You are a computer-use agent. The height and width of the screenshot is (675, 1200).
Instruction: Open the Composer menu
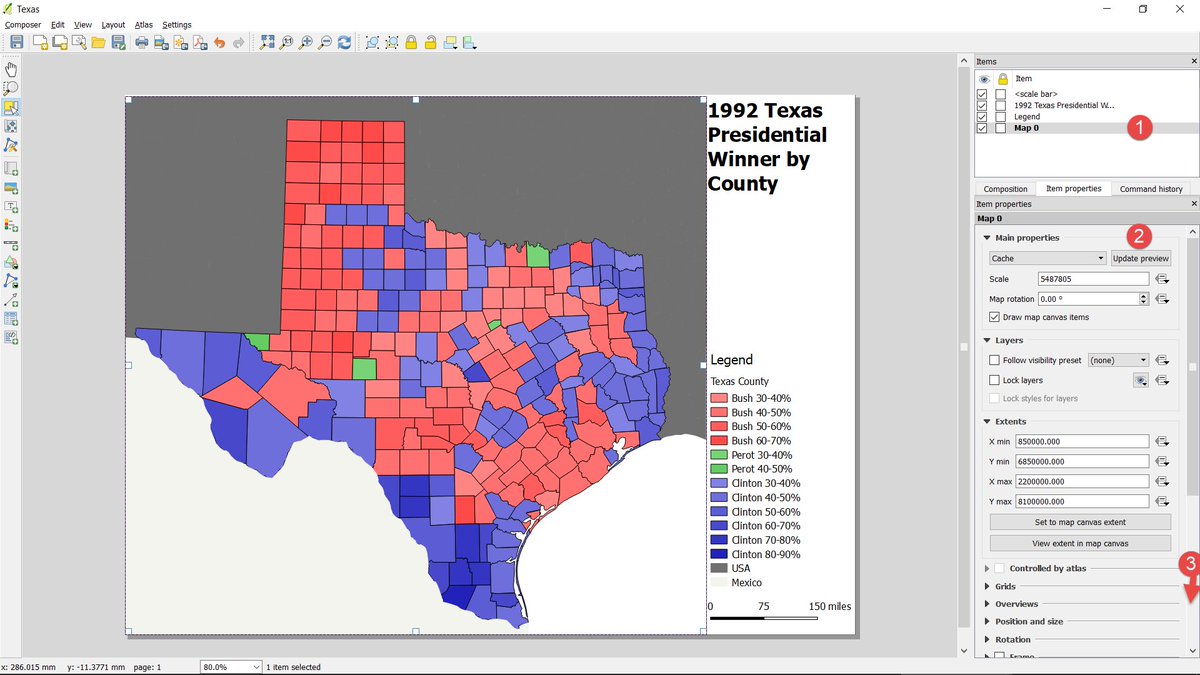[x=23, y=24]
